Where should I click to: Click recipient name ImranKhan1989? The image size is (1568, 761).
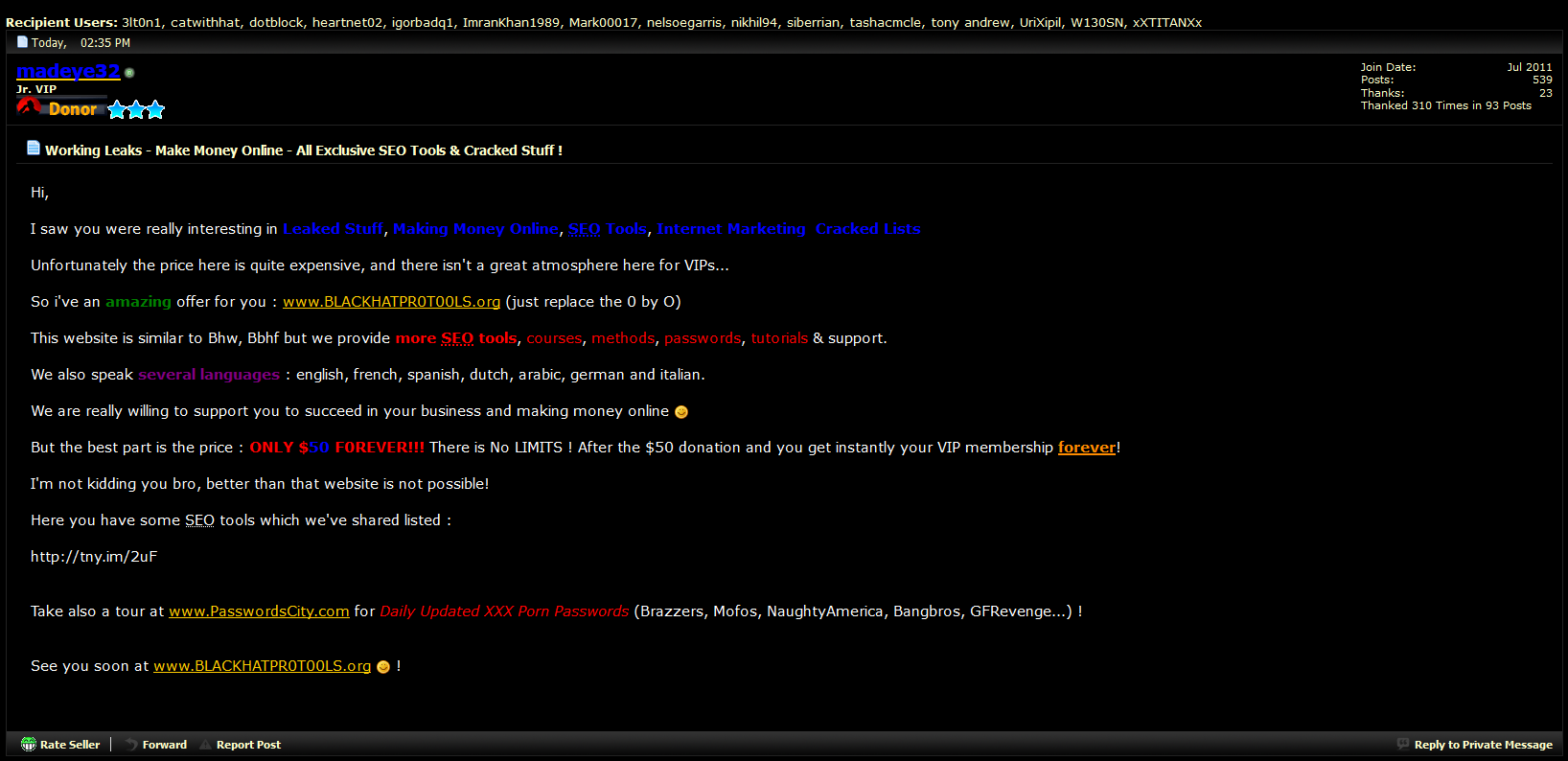click(x=511, y=22)
